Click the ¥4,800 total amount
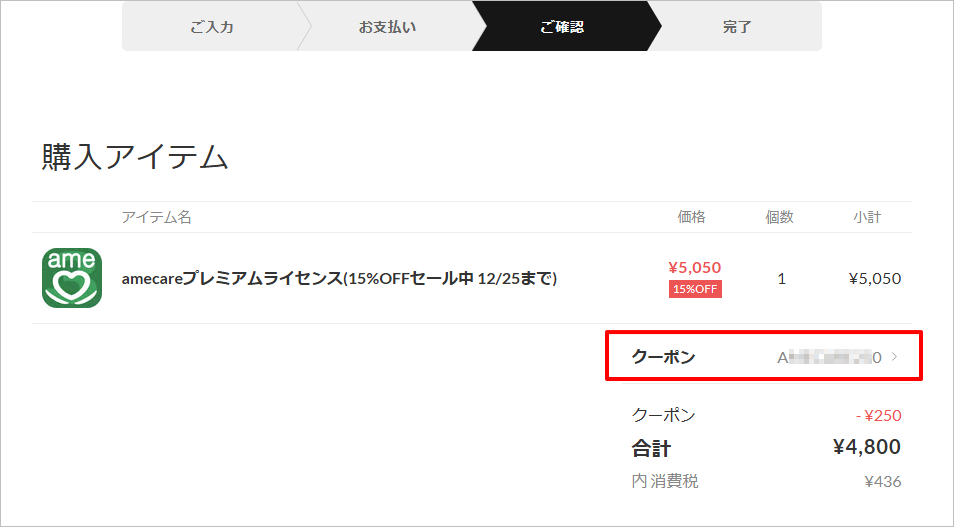Viewport: 954px width, 527px height. tap(866, 447)
